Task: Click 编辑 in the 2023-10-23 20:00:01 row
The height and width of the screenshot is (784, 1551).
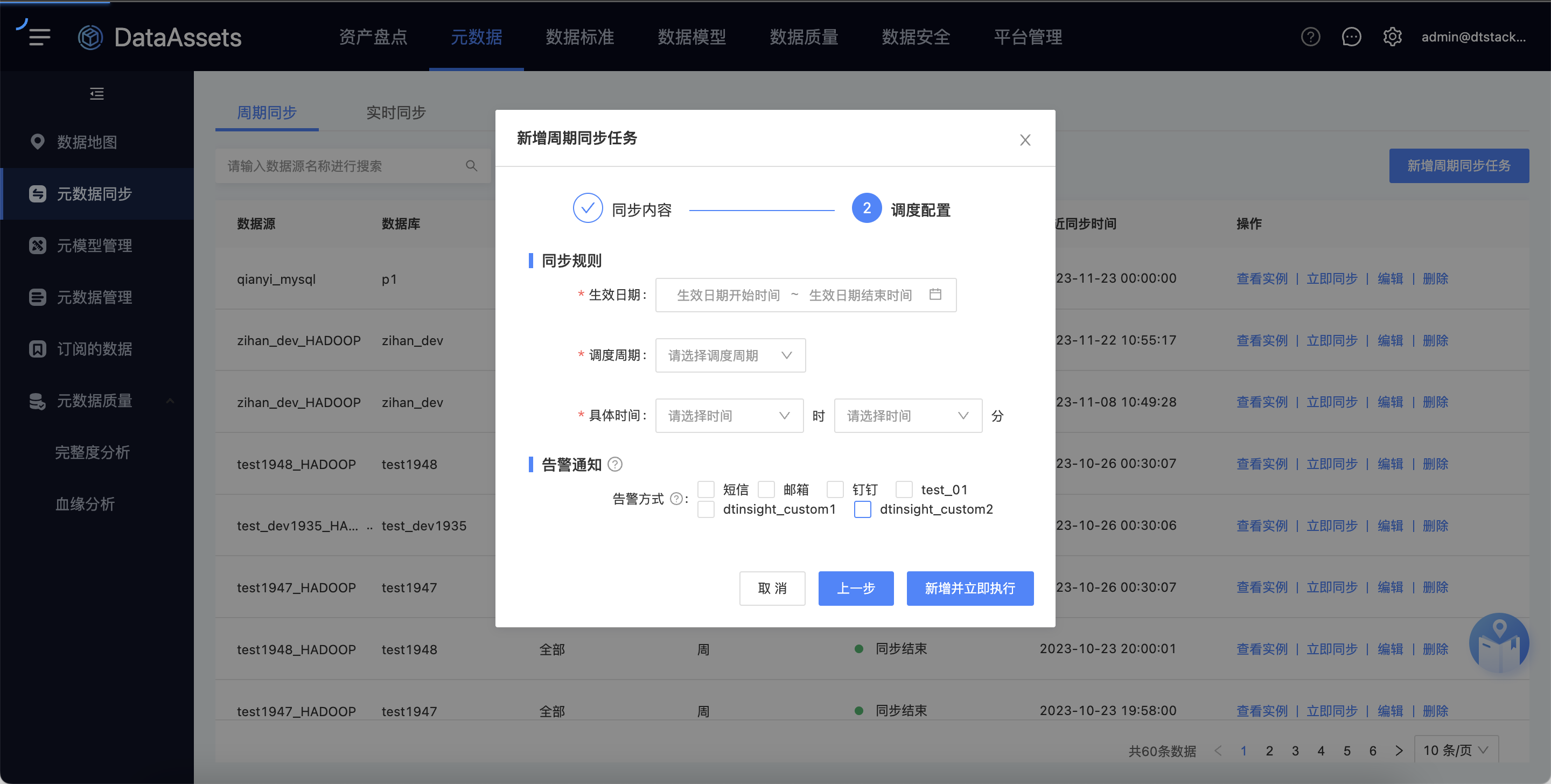Action: tap(1389, 648)
